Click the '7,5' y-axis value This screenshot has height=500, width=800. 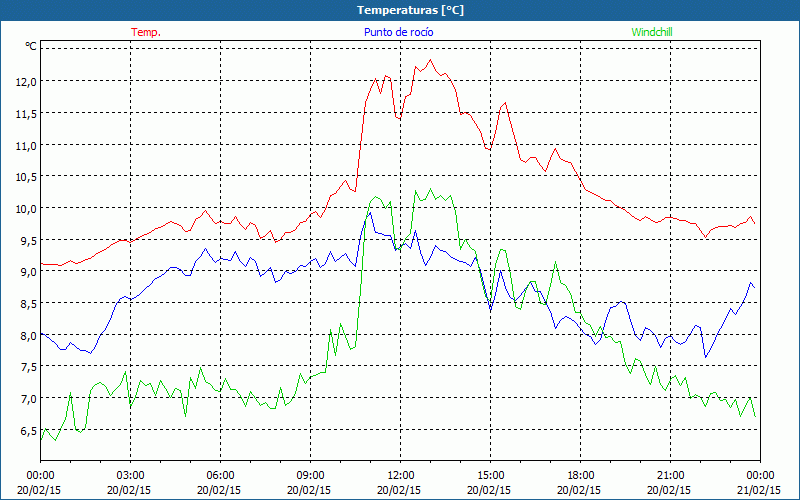[28, 367]
